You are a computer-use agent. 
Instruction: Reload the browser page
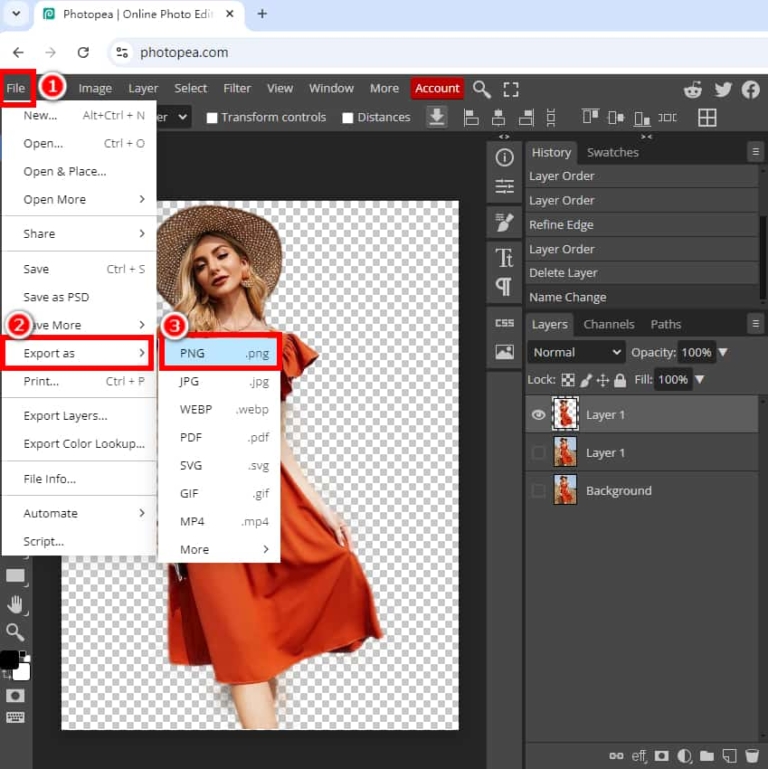(83, 52)
